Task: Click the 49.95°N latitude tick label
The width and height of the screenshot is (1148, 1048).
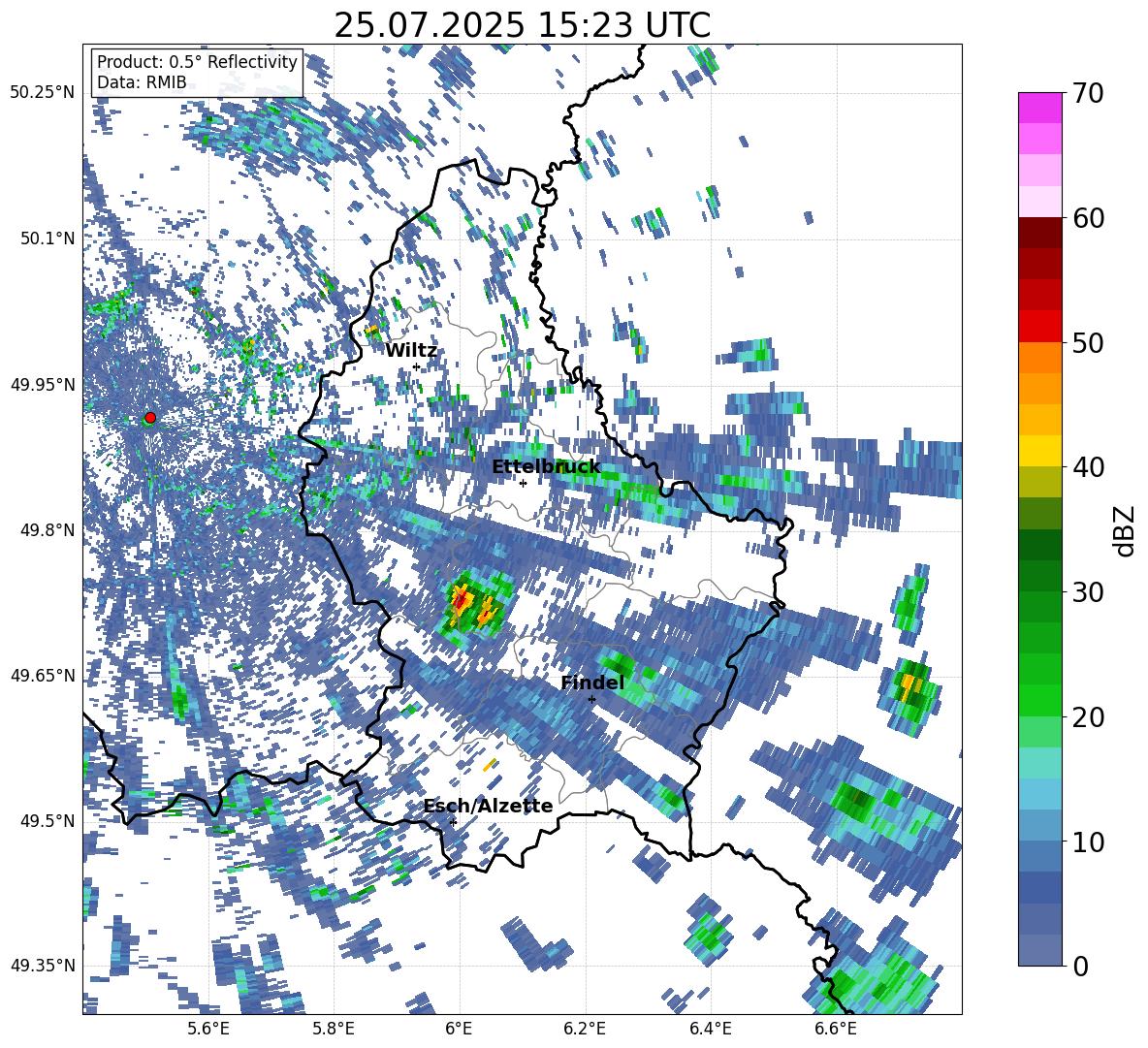Action: [x=43, y=384]
